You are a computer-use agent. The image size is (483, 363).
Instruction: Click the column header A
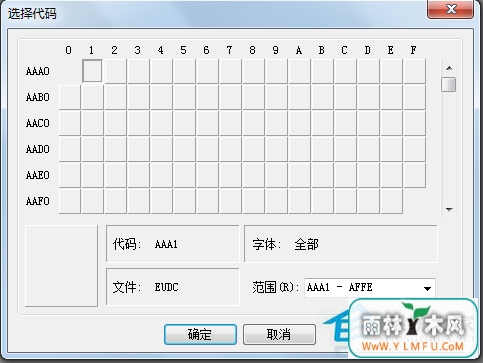[x=299, y=50]
